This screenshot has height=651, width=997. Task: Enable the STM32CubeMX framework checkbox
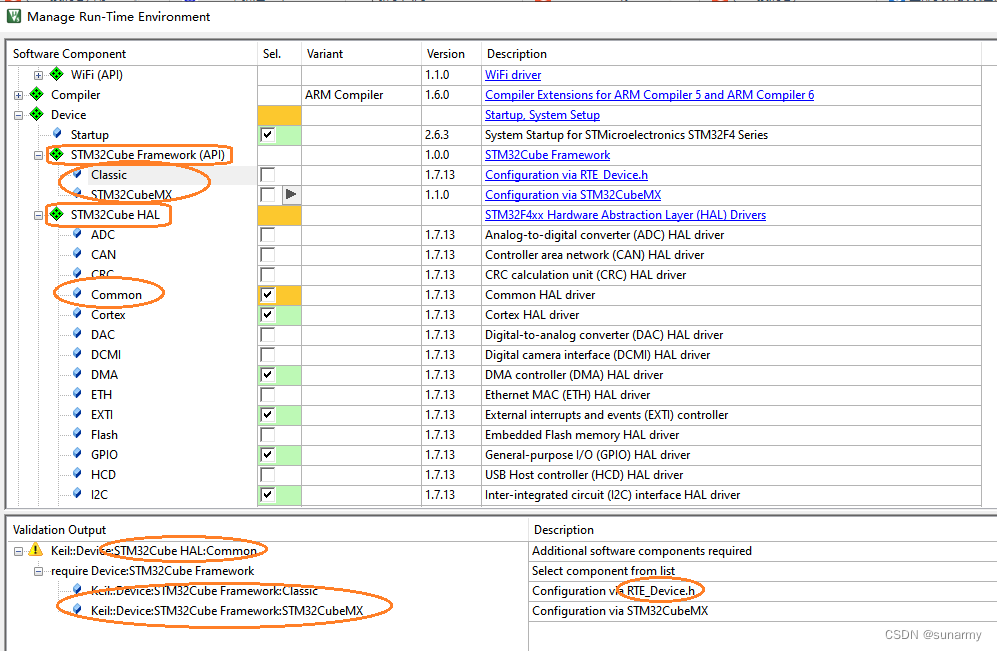coord(268,195)
